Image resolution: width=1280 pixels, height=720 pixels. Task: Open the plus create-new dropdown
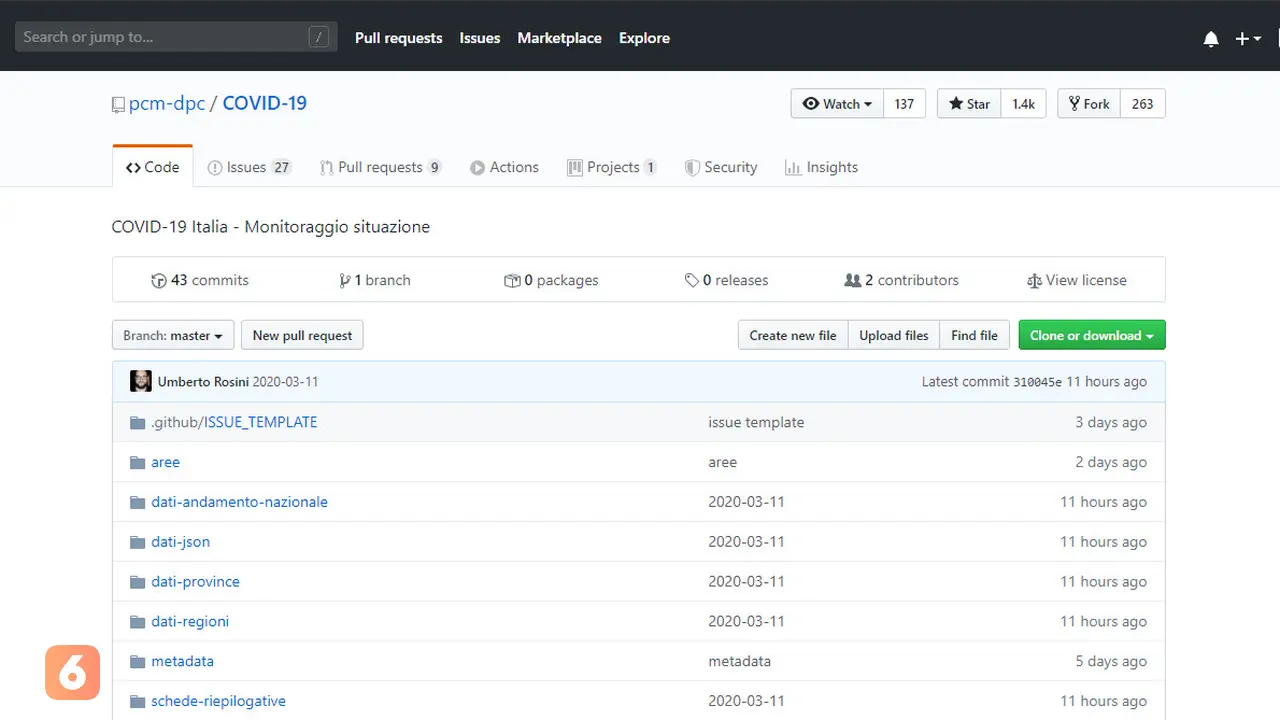point(1248,38)
